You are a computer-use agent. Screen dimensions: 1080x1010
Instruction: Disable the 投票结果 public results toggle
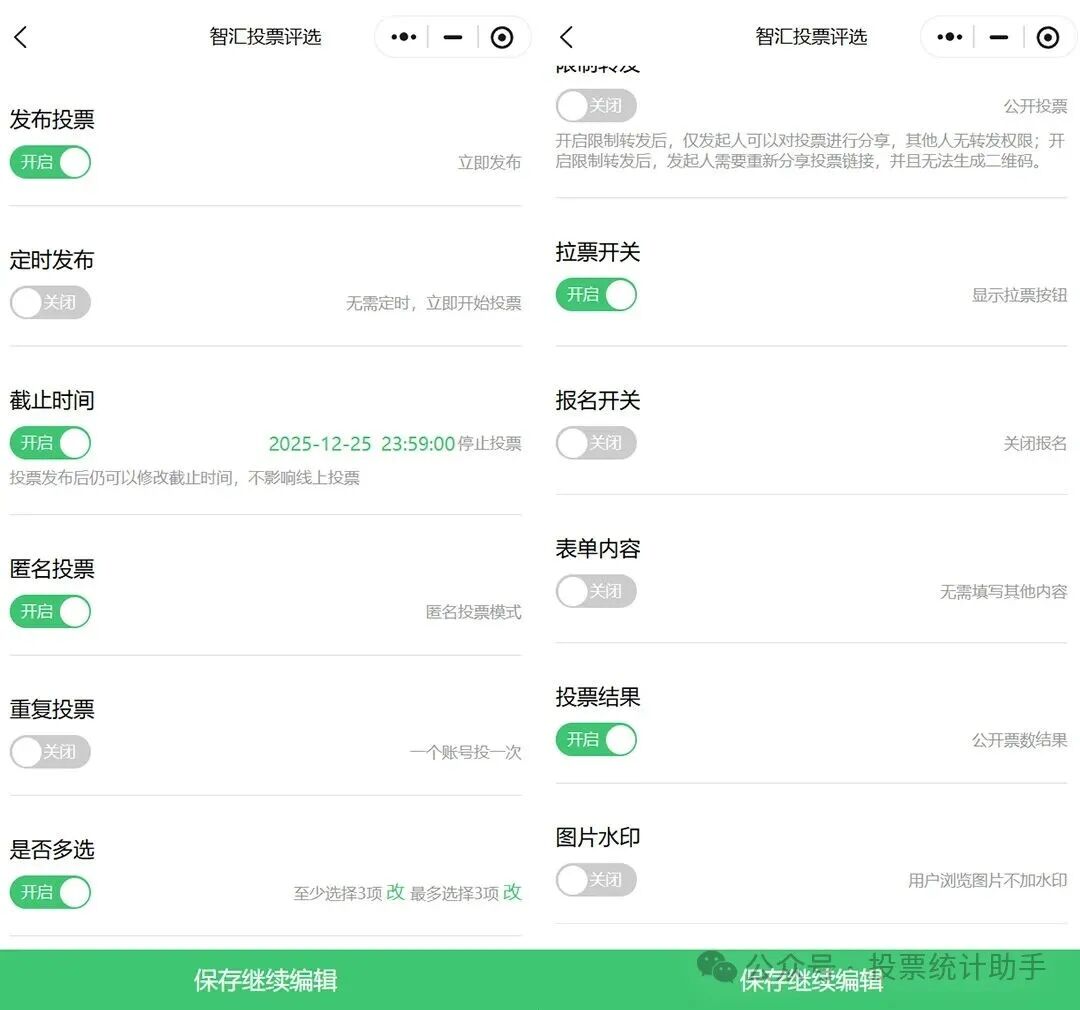click(x=595, y=739)
